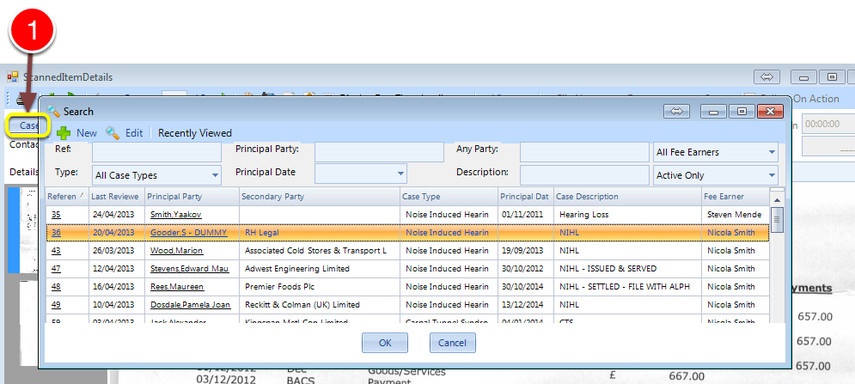This screenshot has width=855, height=384.
Task: Sort by Principal Date column header
Action: coord(526,196)
